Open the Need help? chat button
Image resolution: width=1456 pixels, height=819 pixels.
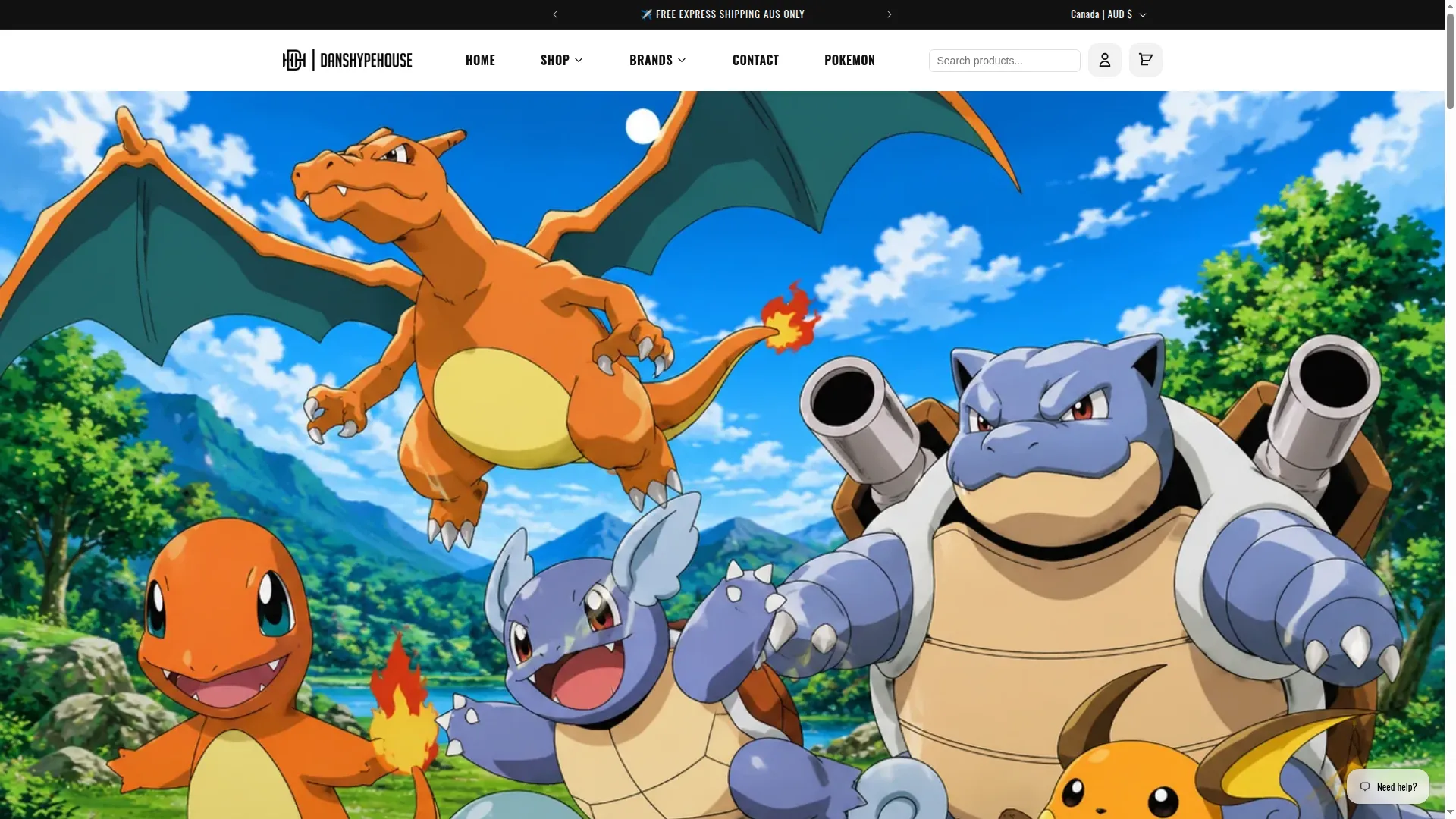1388,786
